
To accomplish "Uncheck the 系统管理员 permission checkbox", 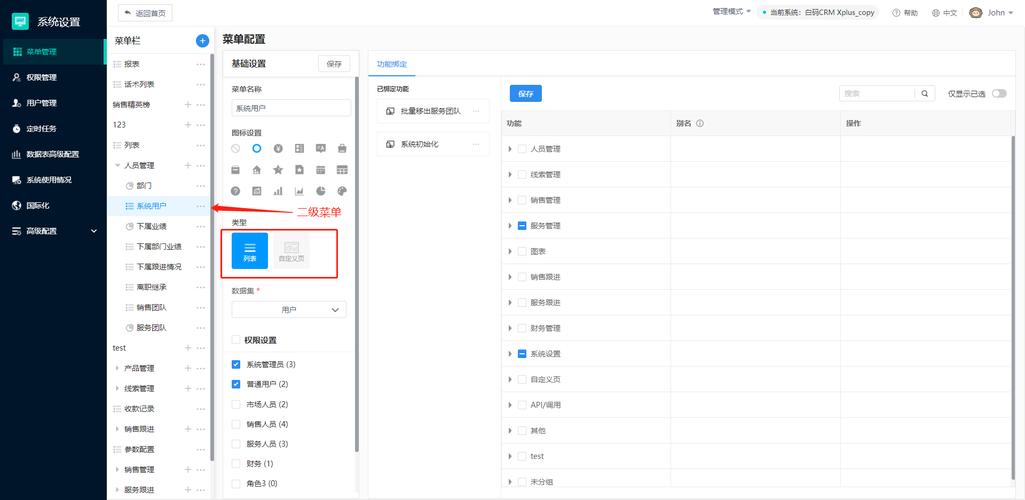I will pos(236,365).
